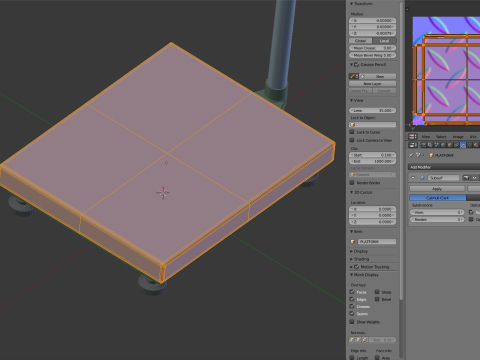Image resolution: width=480 pixels, height=360 pixels.
Task: Open View menu in UV editor
Action: click(426, 137)
